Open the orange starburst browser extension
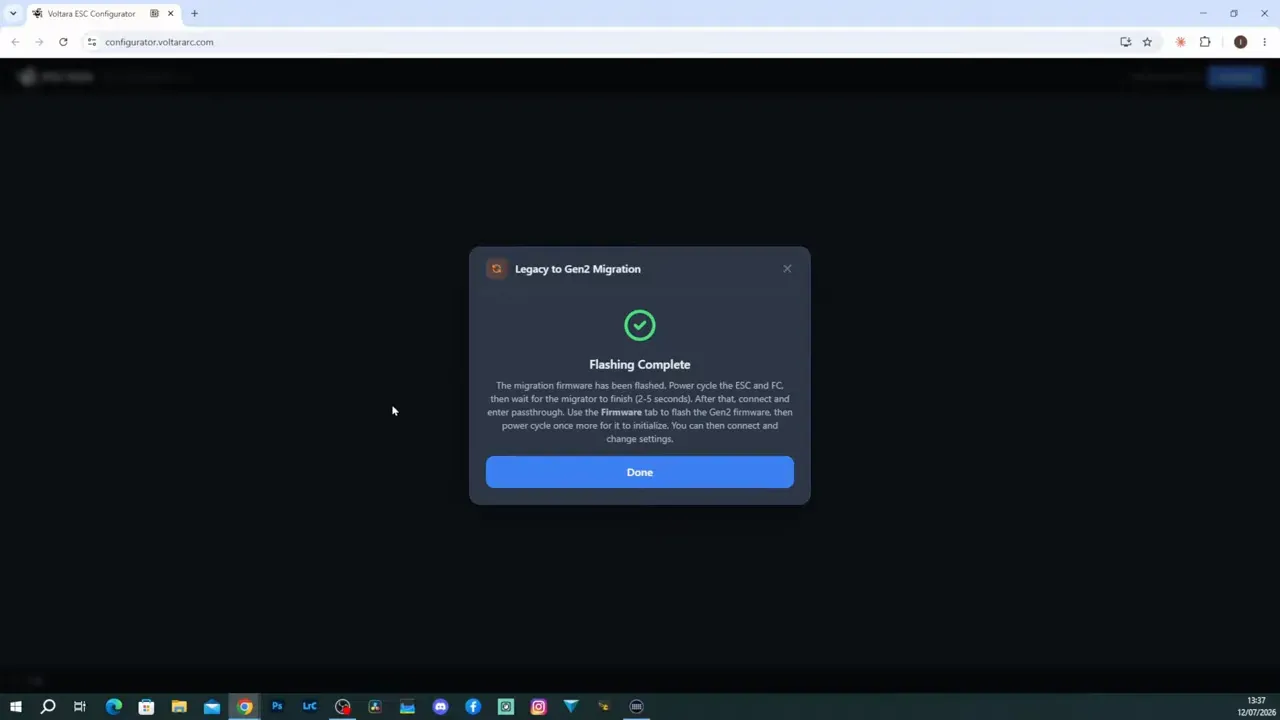Screen dimensions: 1280x720 [1181, 42]
